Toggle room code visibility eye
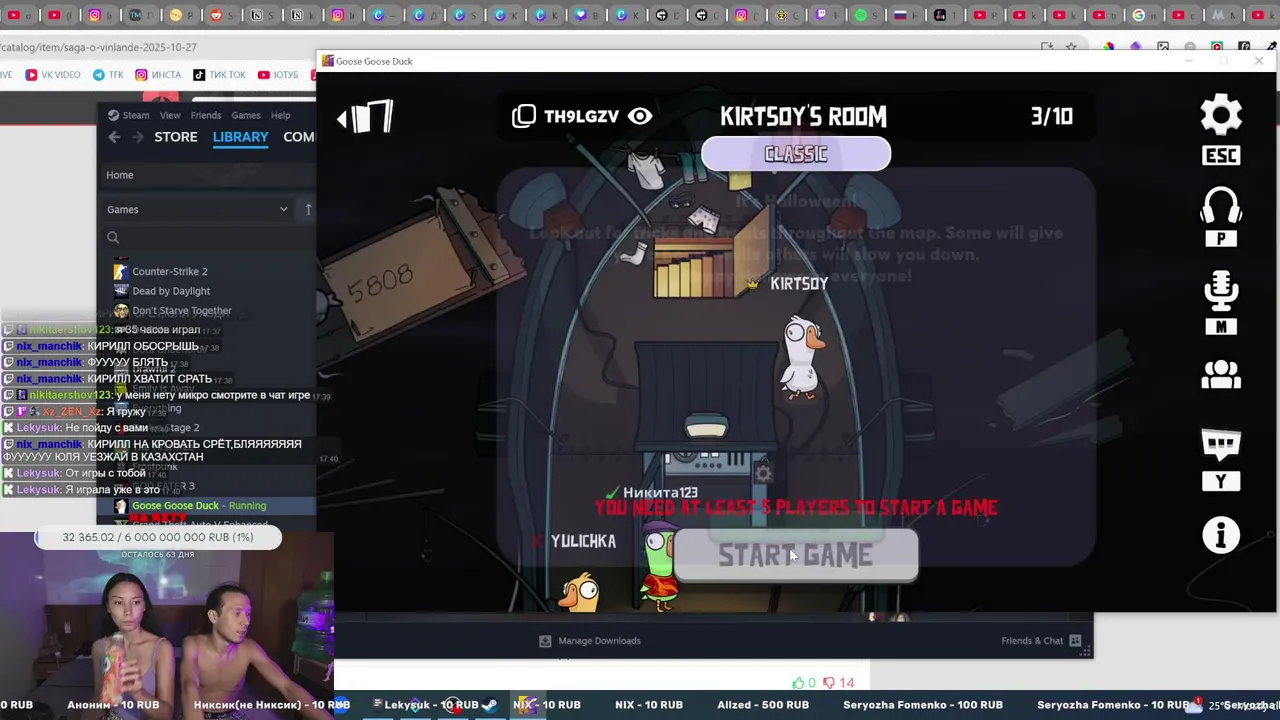1280x720 pixels. coord(640,116)
